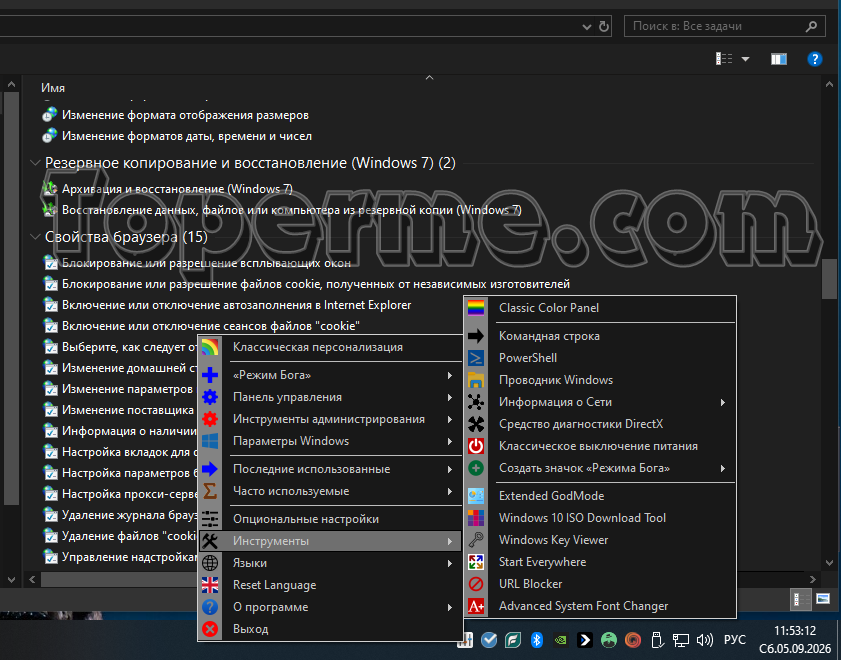Open Блокирование или разрешение всплывающих окон
The width and height of the screenshot is (841, 660).
[206, 263]
